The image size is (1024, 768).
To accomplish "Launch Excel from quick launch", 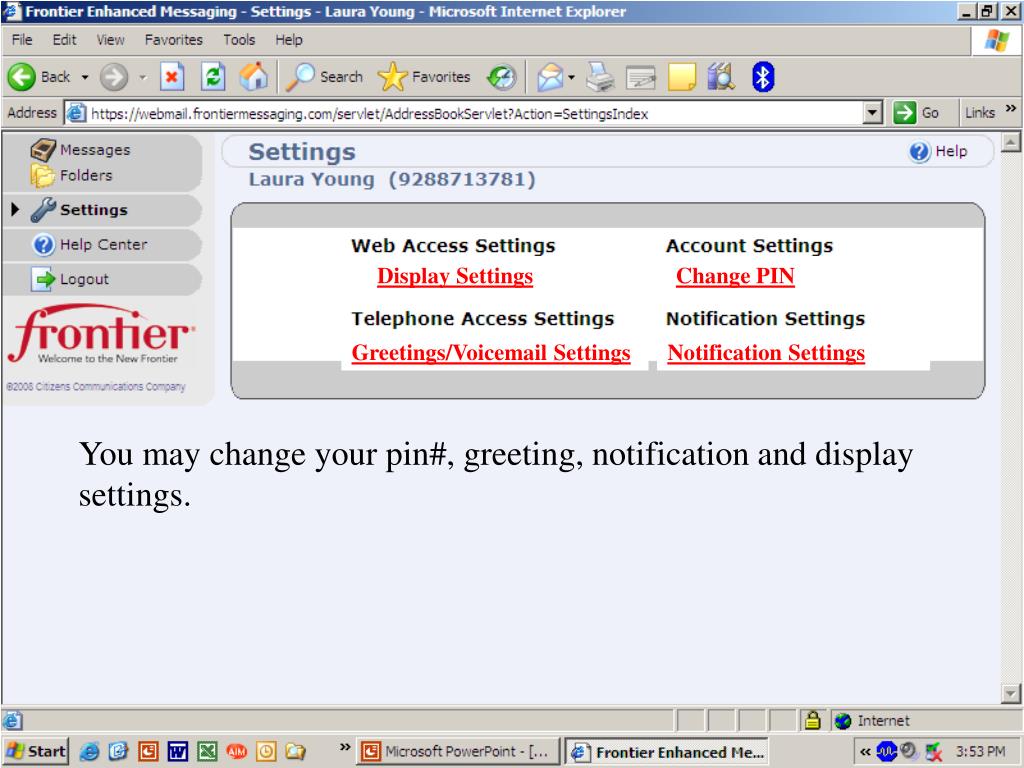I will (x=207, y=752).
